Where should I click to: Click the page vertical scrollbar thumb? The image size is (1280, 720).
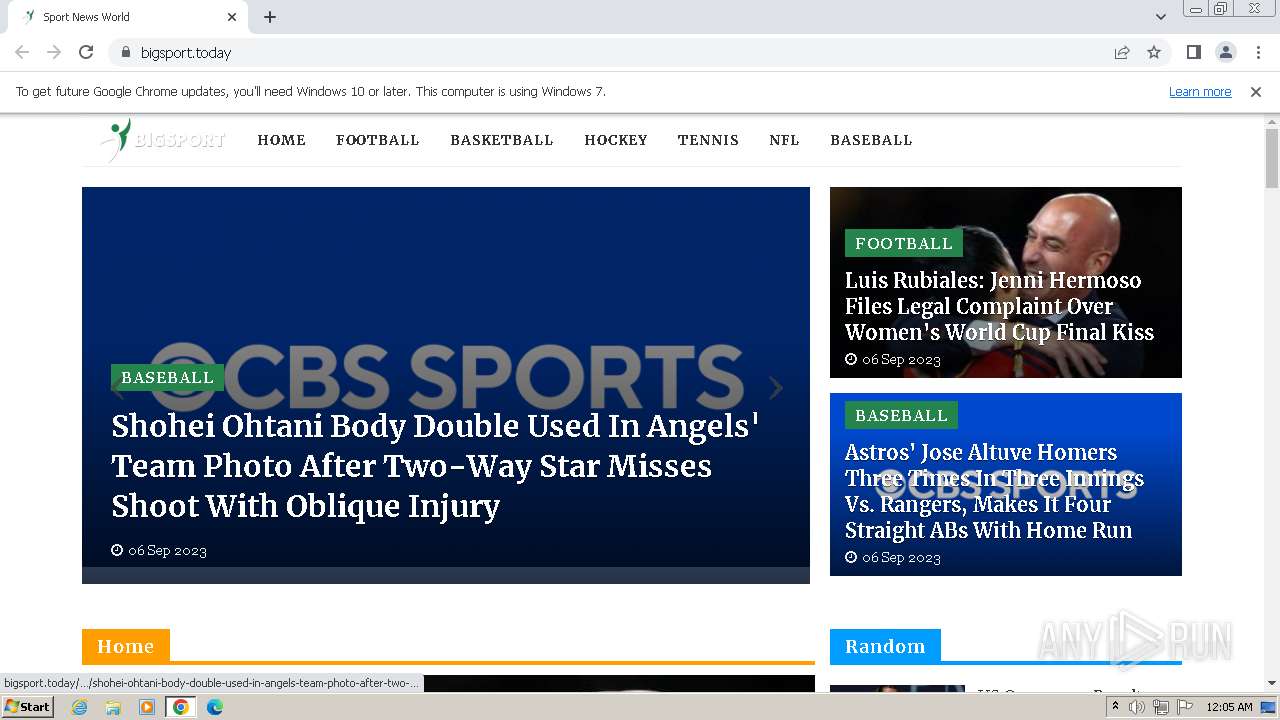1271,158
